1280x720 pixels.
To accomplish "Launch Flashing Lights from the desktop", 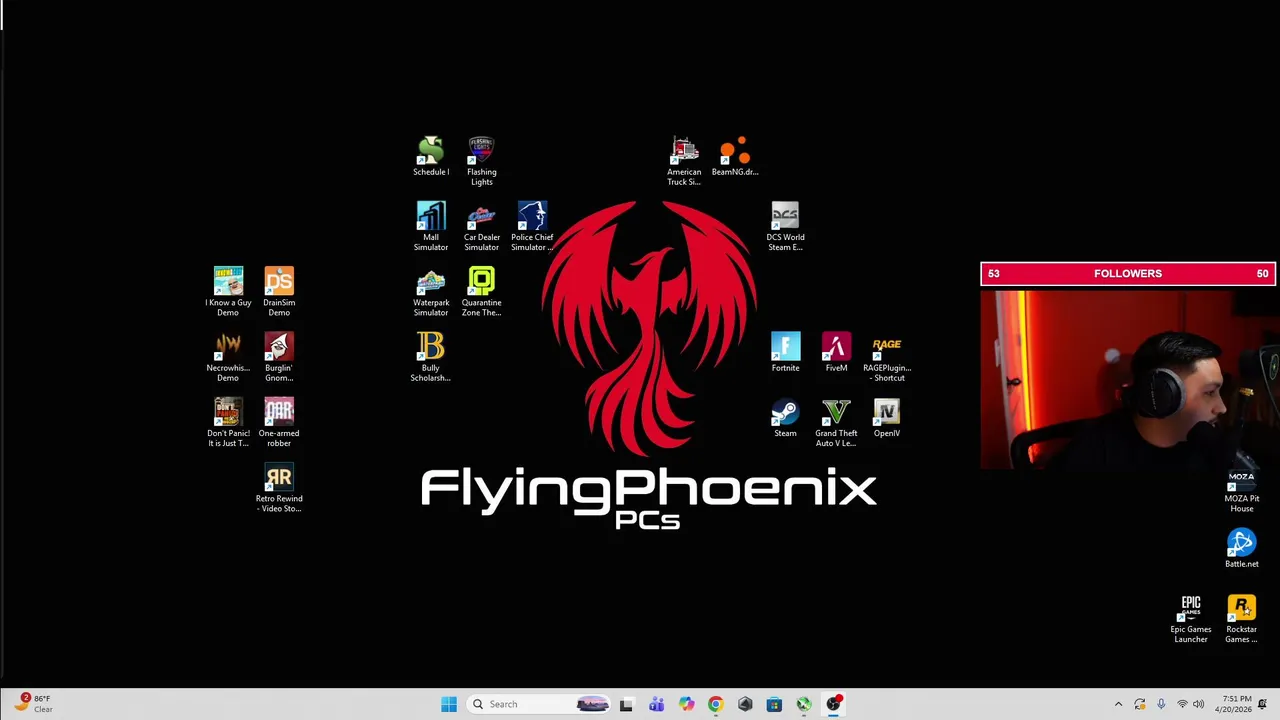I will (x=481, y=161).
